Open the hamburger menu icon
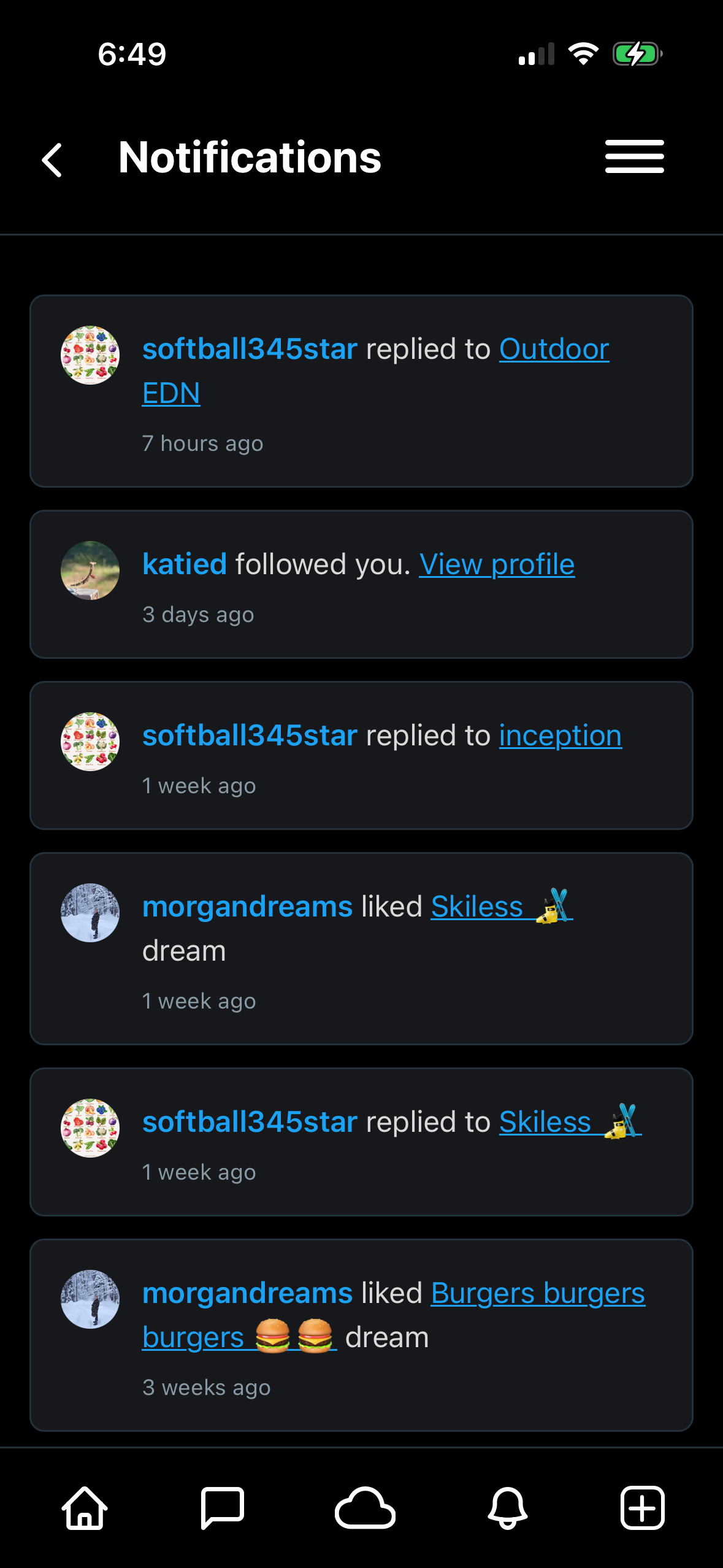Screen dimensions: 723x1568 click(x=634, y=156)
